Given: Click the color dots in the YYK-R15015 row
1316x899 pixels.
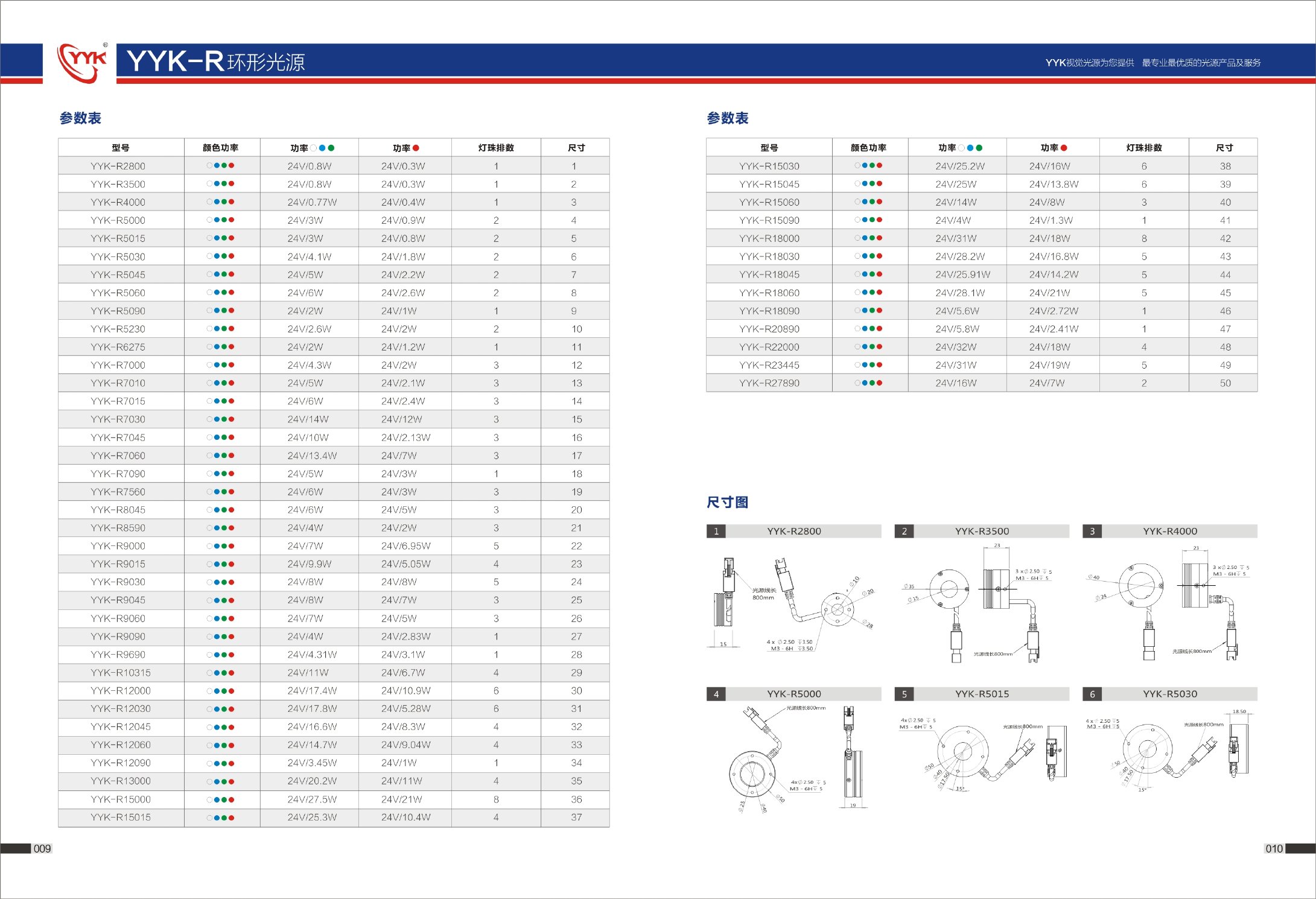Looking at the screenshot, I should pos(221,818).
